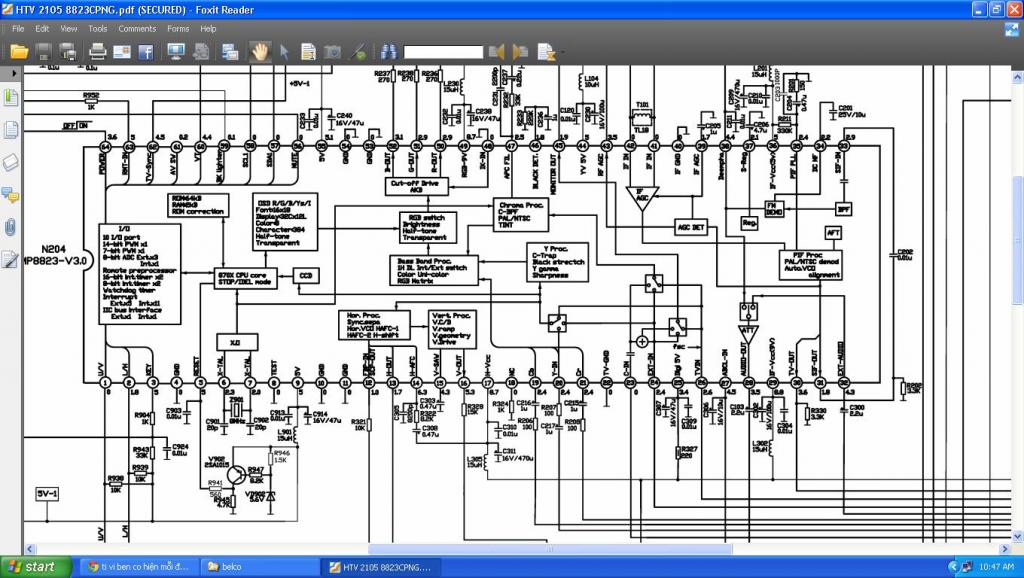Select the Snapshot camera tool
1024x578 pixels.
coord(332,52)
